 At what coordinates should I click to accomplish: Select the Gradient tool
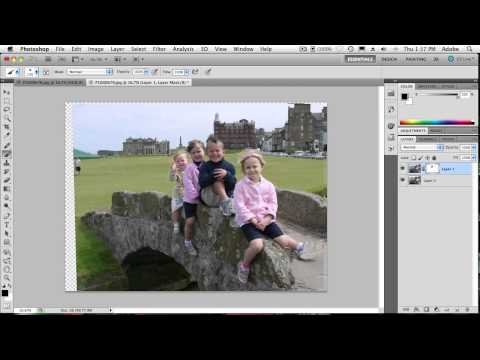pos(6,189)
